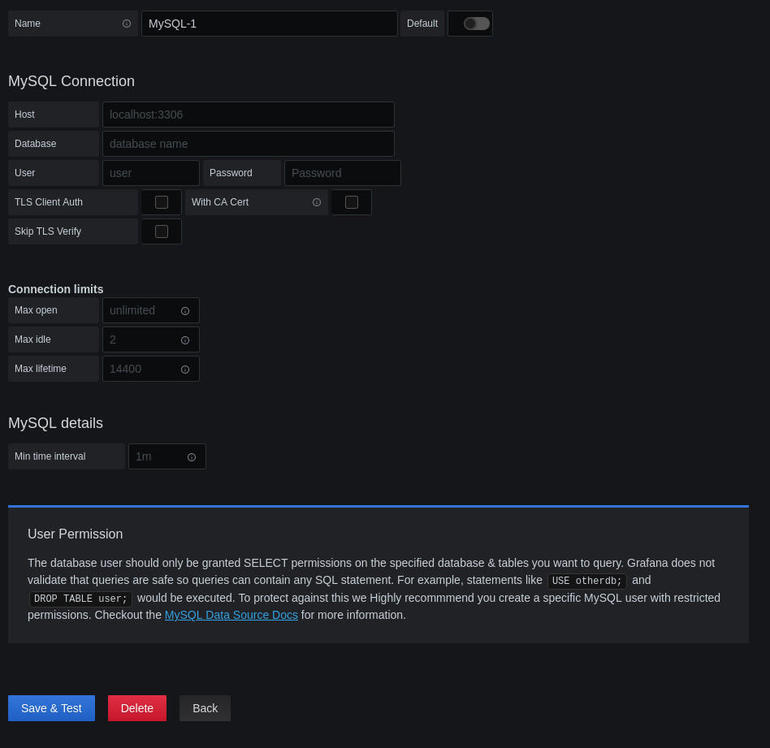Enable the TLS Client Auth checkbox

161,202
